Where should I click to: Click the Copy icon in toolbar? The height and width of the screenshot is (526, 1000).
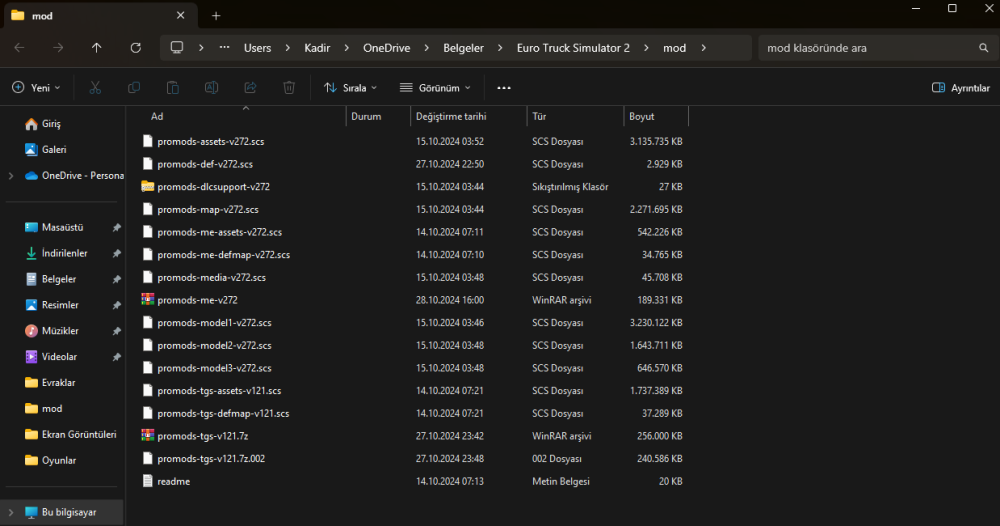pos(134,88)
